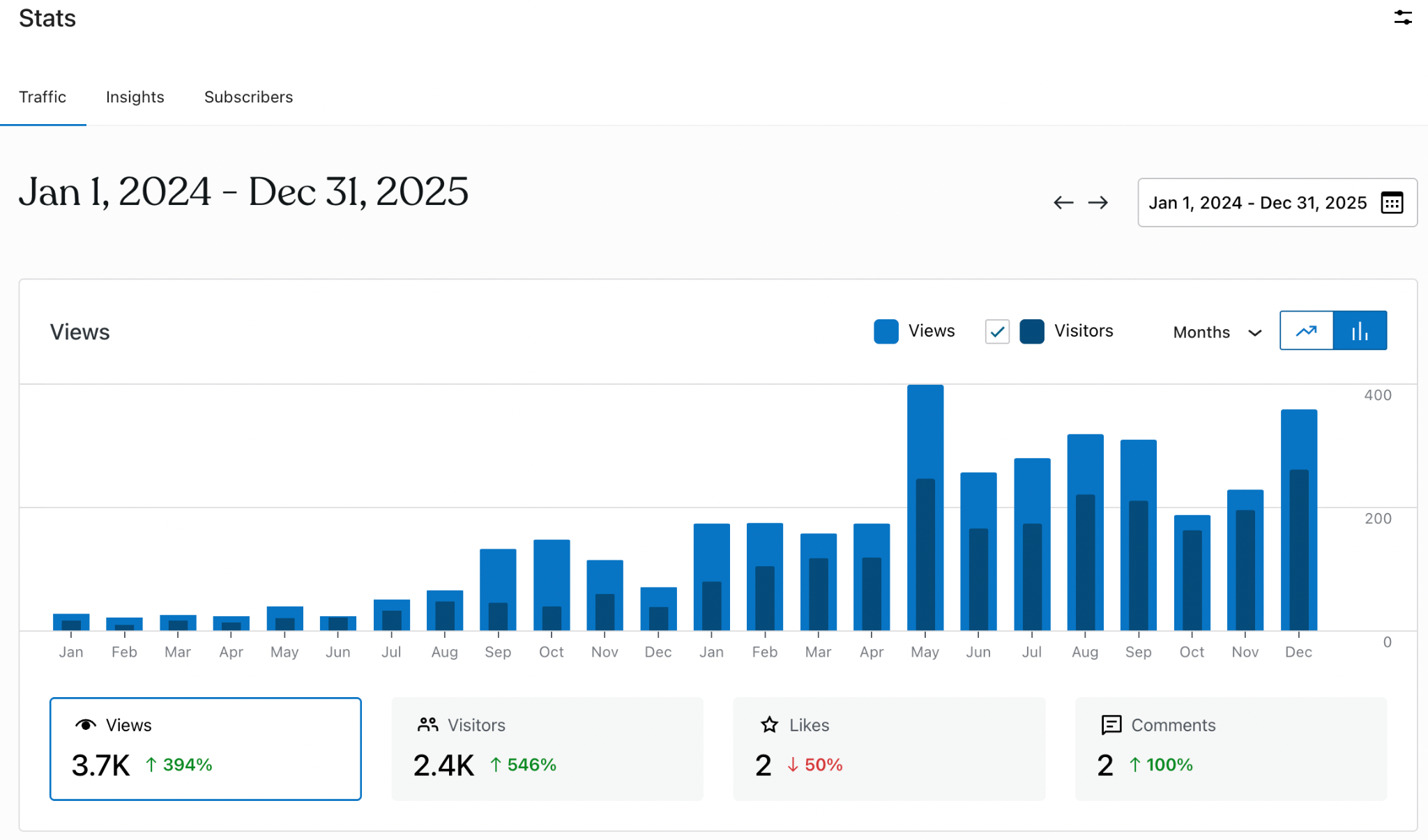The image size is (1428, 840).
Task: Go to next date range arrow
Action: 1098,203
